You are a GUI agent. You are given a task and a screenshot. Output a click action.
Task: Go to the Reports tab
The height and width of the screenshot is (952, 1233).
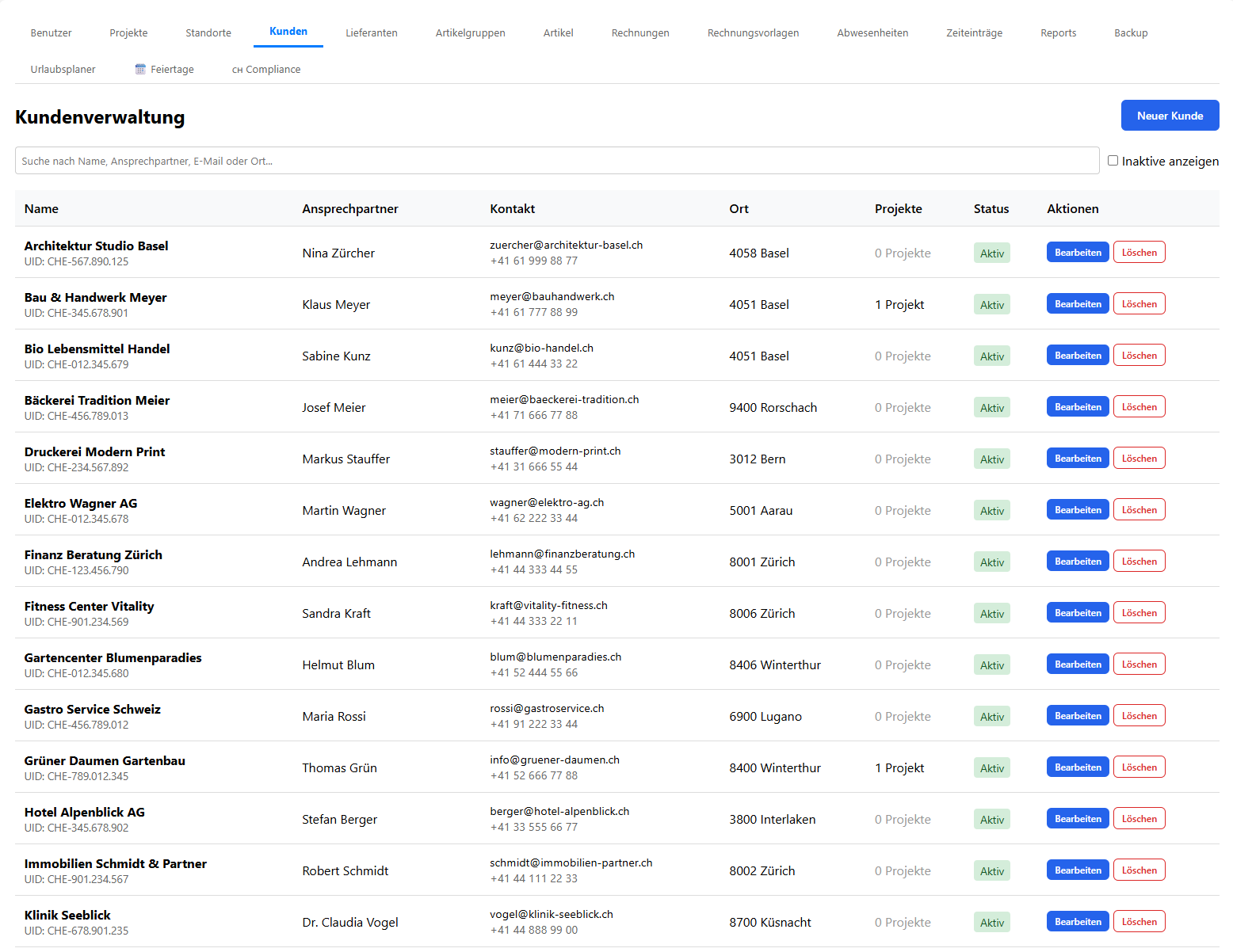(x=1057, y=33)
